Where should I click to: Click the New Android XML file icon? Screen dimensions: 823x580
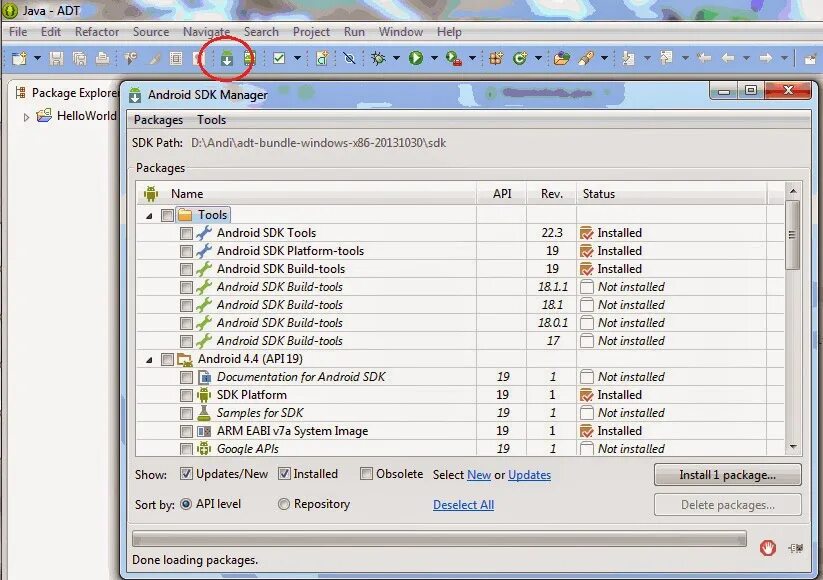[322, 58]
